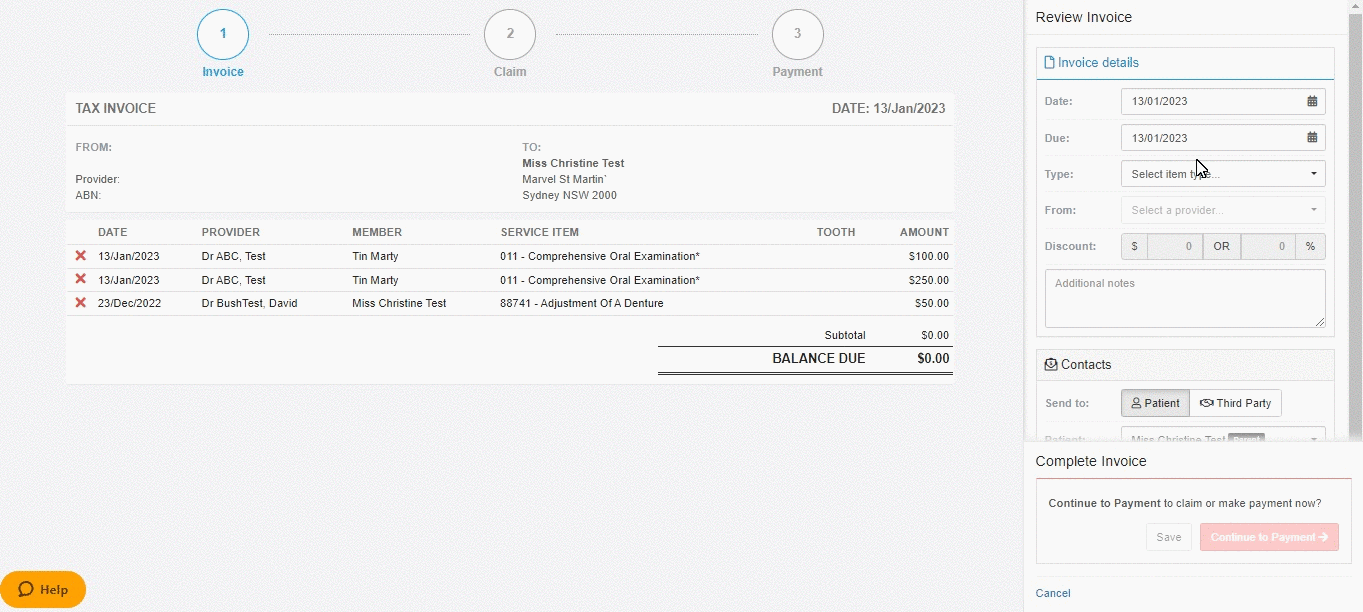The height and width of the screenshot is (612, 1363).
Task: Click the $ discount prefix label
Action: (x=1134, y=246)
